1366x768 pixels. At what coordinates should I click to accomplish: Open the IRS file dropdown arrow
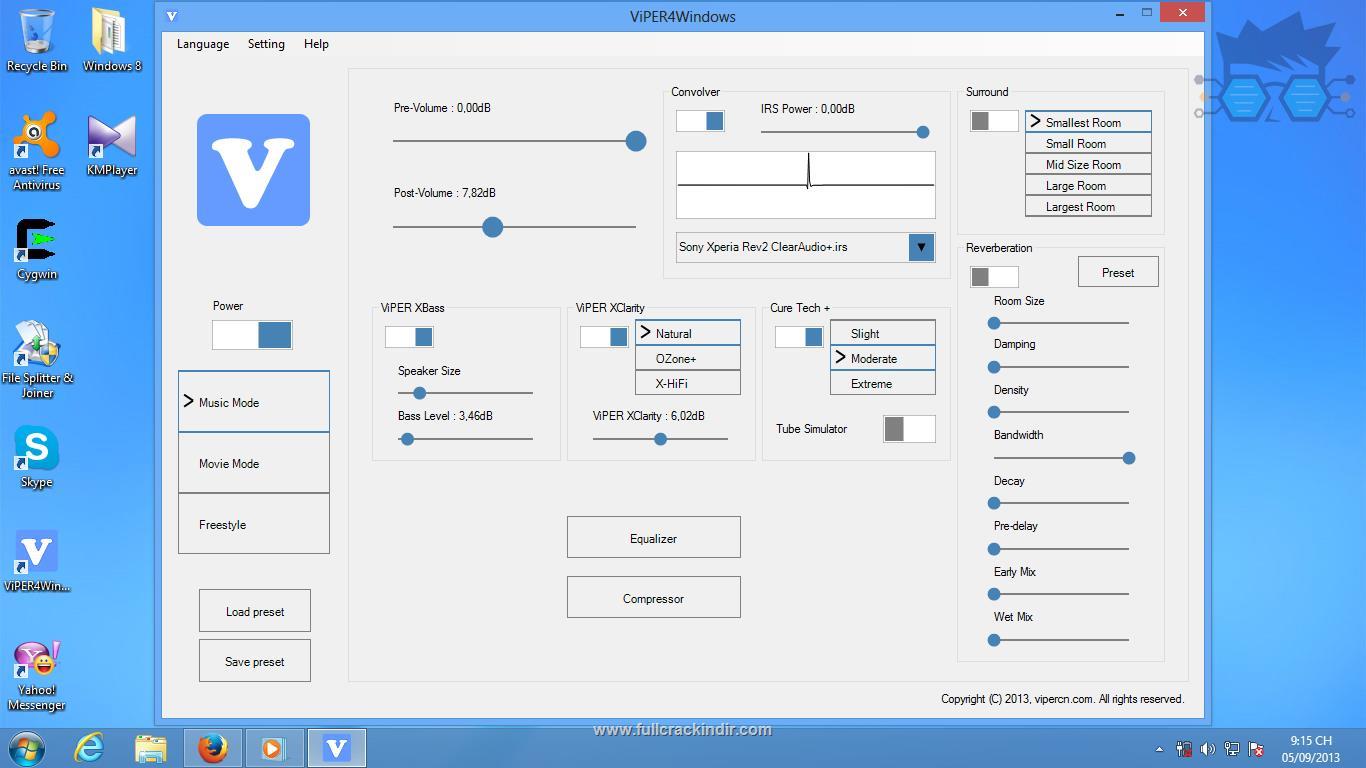coord(921,247)
